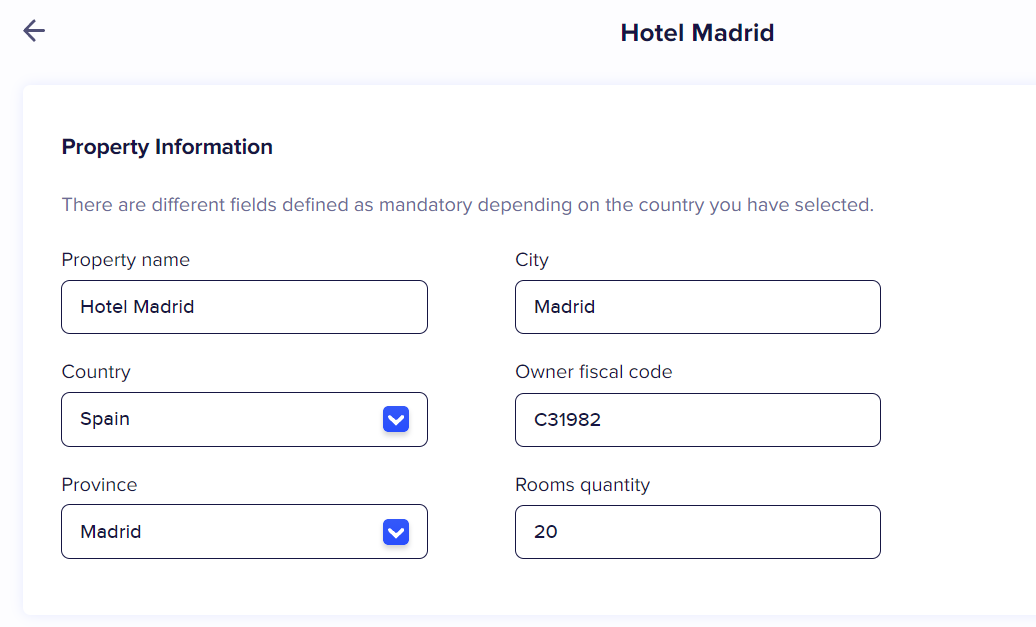This screenshot has height=627, width=1036.
Task: Click the Country label
Action: (96, 372)
